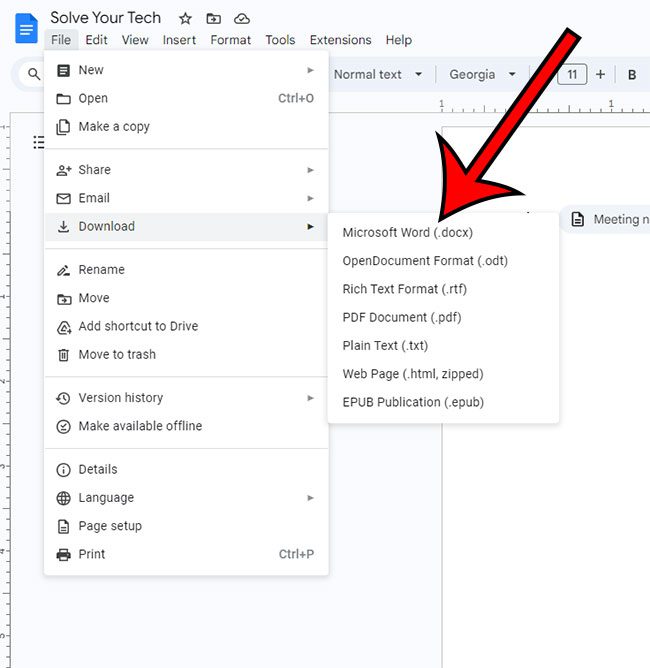Increase font size with plus icon
Viewport: 650px width, 668px height.
[601, 75]
